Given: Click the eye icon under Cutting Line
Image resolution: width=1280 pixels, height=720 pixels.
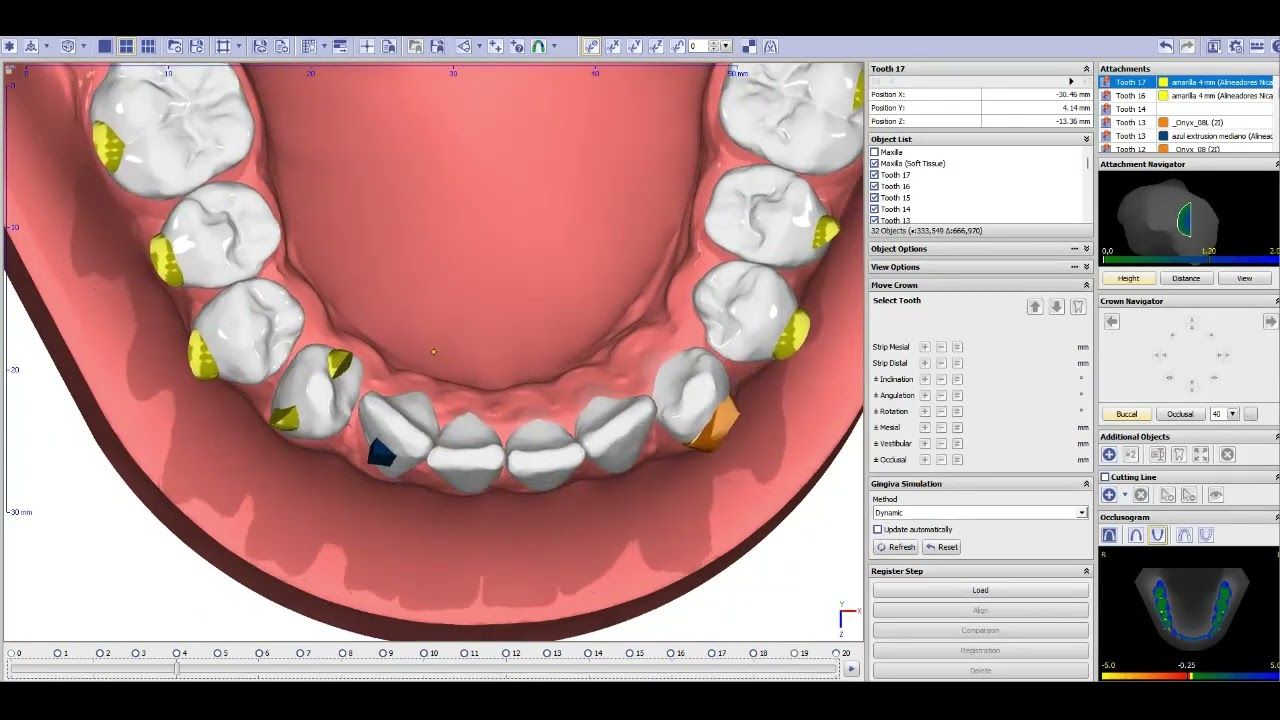Looking at the screenshot, I should coord(1215,495).
